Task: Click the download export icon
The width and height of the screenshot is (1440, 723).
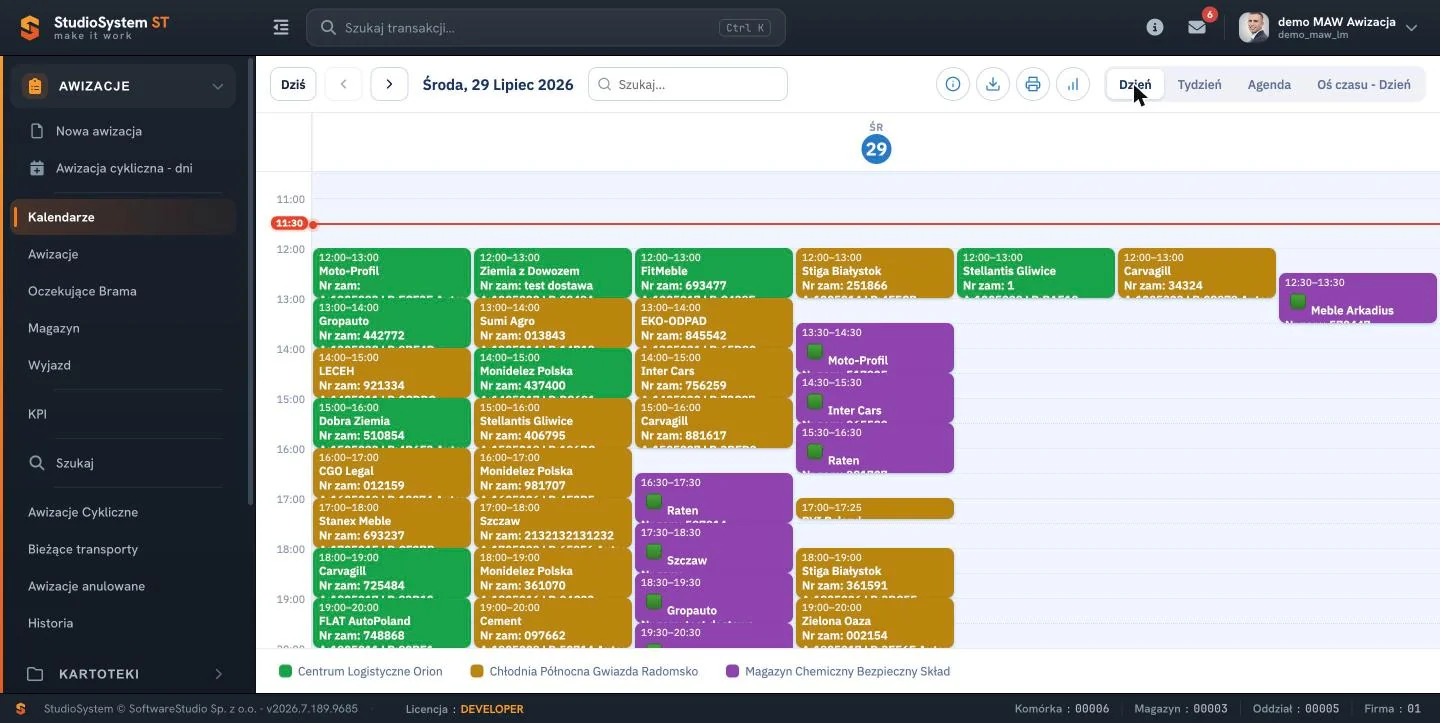Action: point(993,85)
